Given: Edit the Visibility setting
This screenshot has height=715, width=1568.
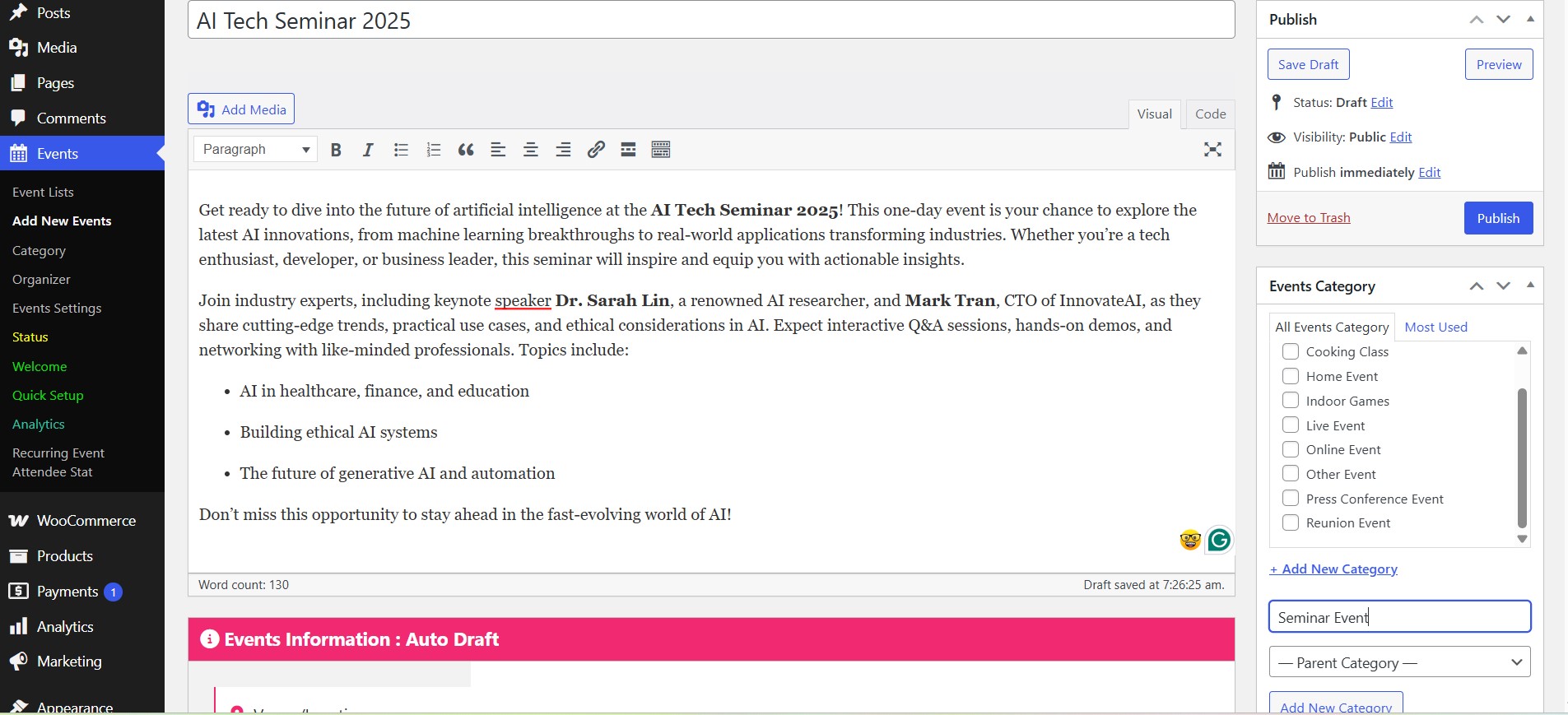Looking at the screenshot, I should pyautogui.click(x=1401, y=137).
